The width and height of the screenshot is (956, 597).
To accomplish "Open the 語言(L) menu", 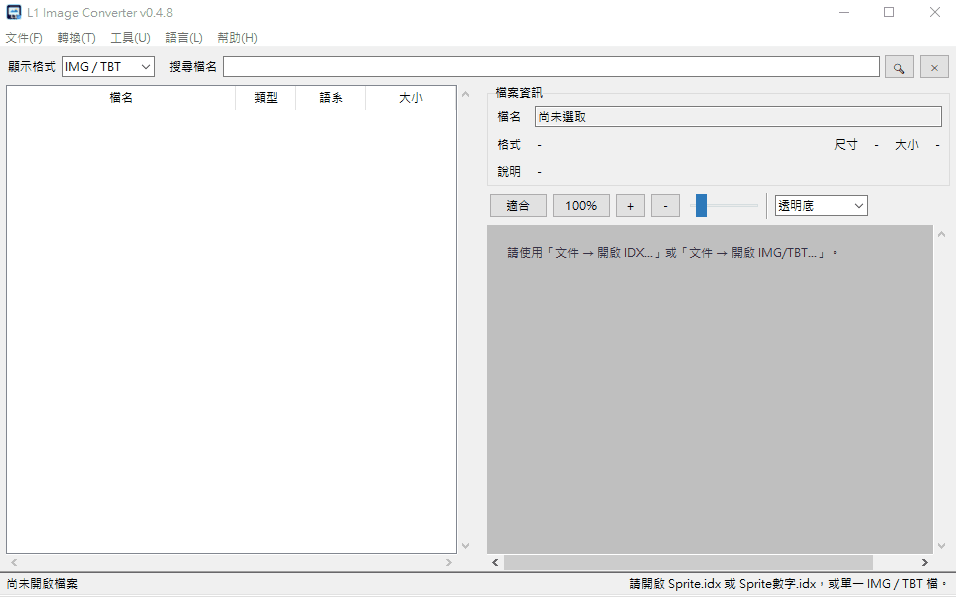I will pos(184,38).
